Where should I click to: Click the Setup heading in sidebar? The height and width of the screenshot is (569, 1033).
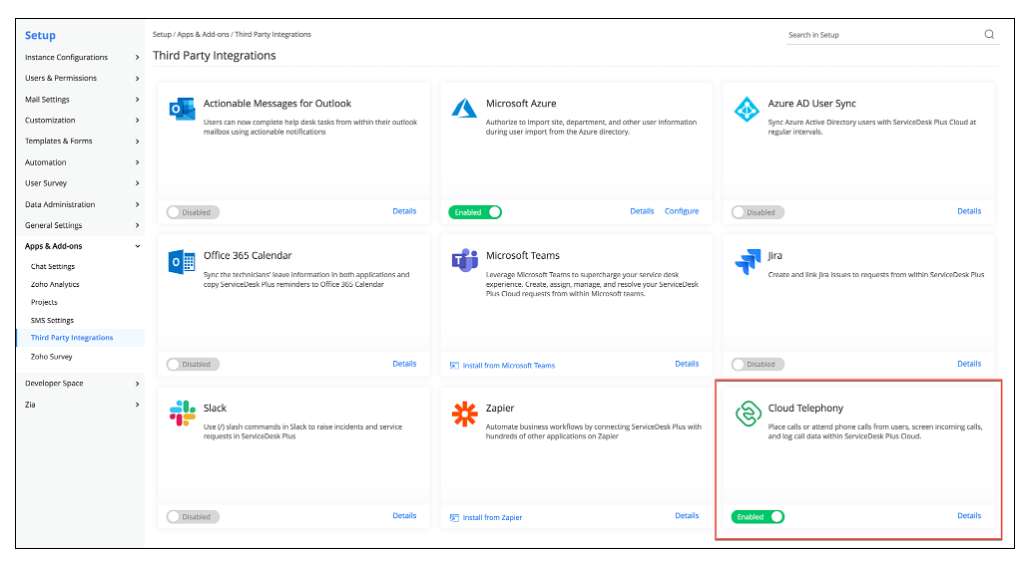pyautogui.click(x=40, y=36)
